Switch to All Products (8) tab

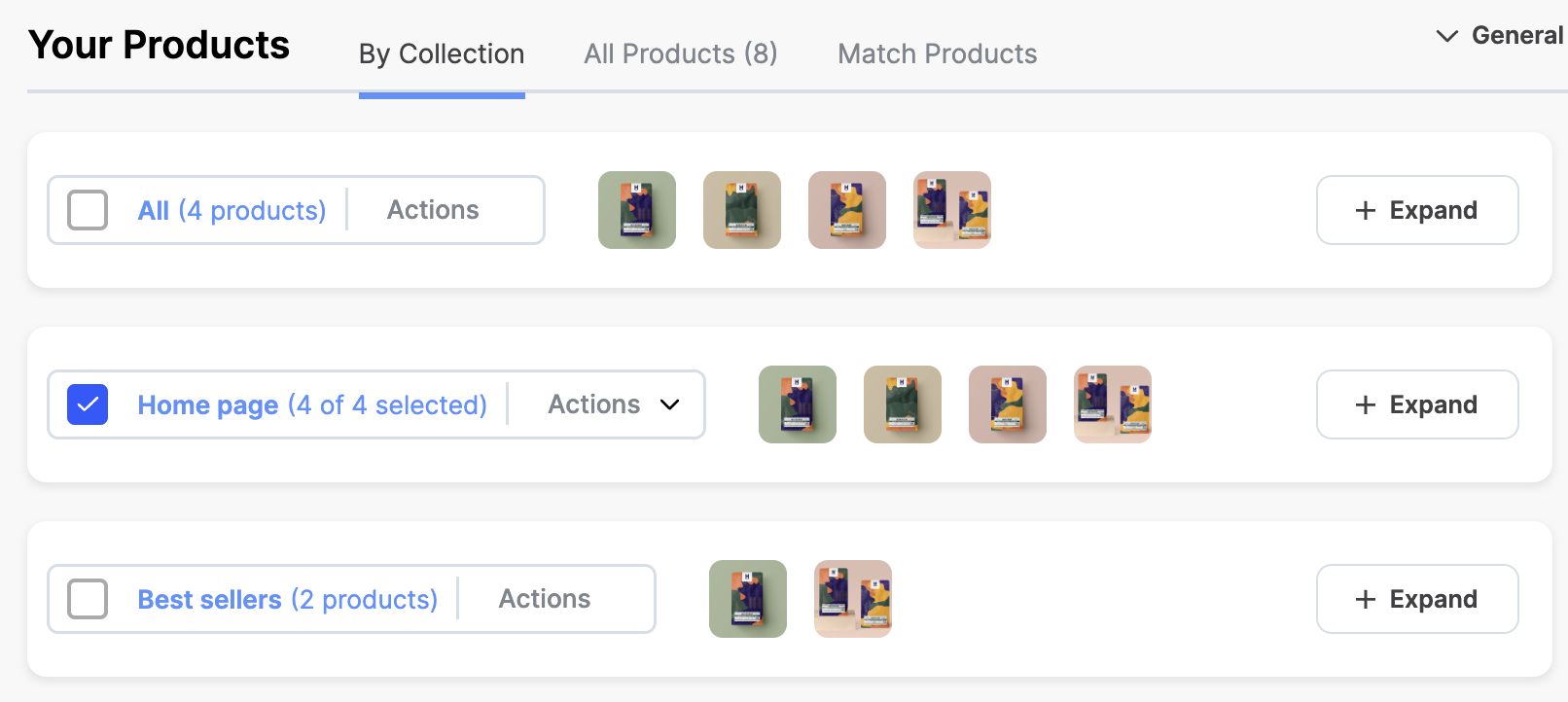681,53
